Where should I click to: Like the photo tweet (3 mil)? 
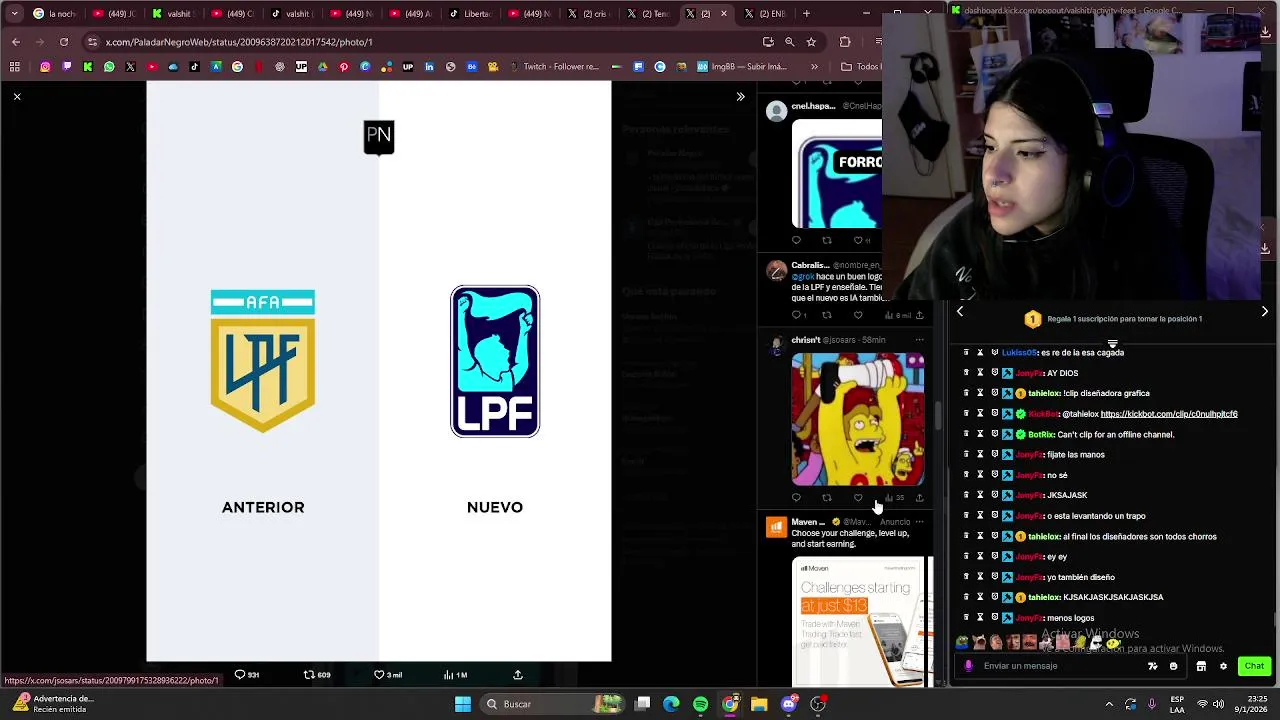(388, 675)
